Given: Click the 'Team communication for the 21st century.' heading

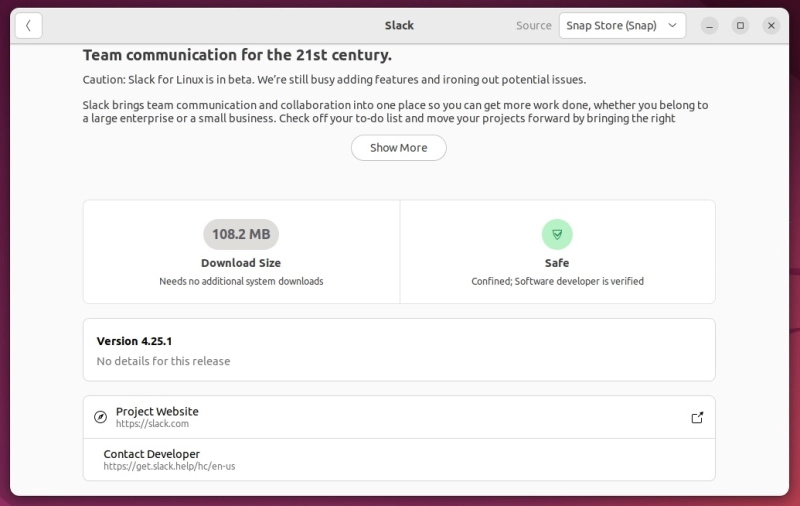Looking at the screenshot, I should tap(237, 55).
